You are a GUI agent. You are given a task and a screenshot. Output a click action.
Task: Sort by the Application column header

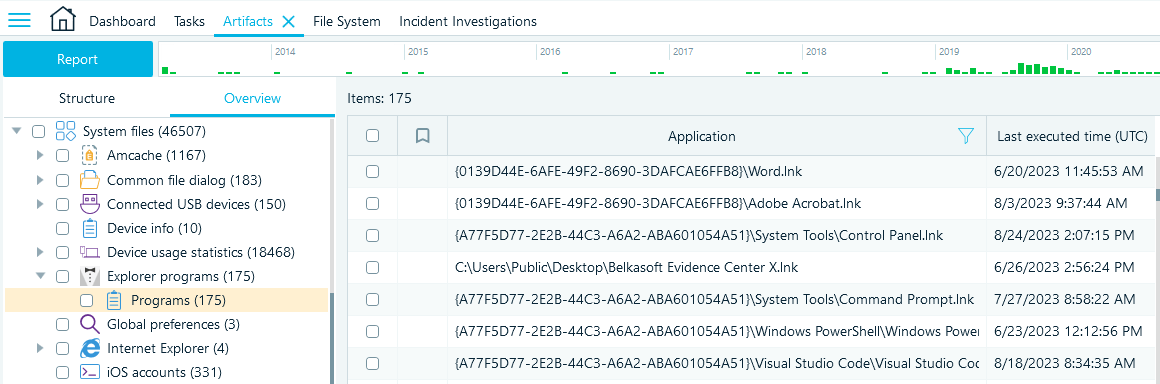(701, 136)
